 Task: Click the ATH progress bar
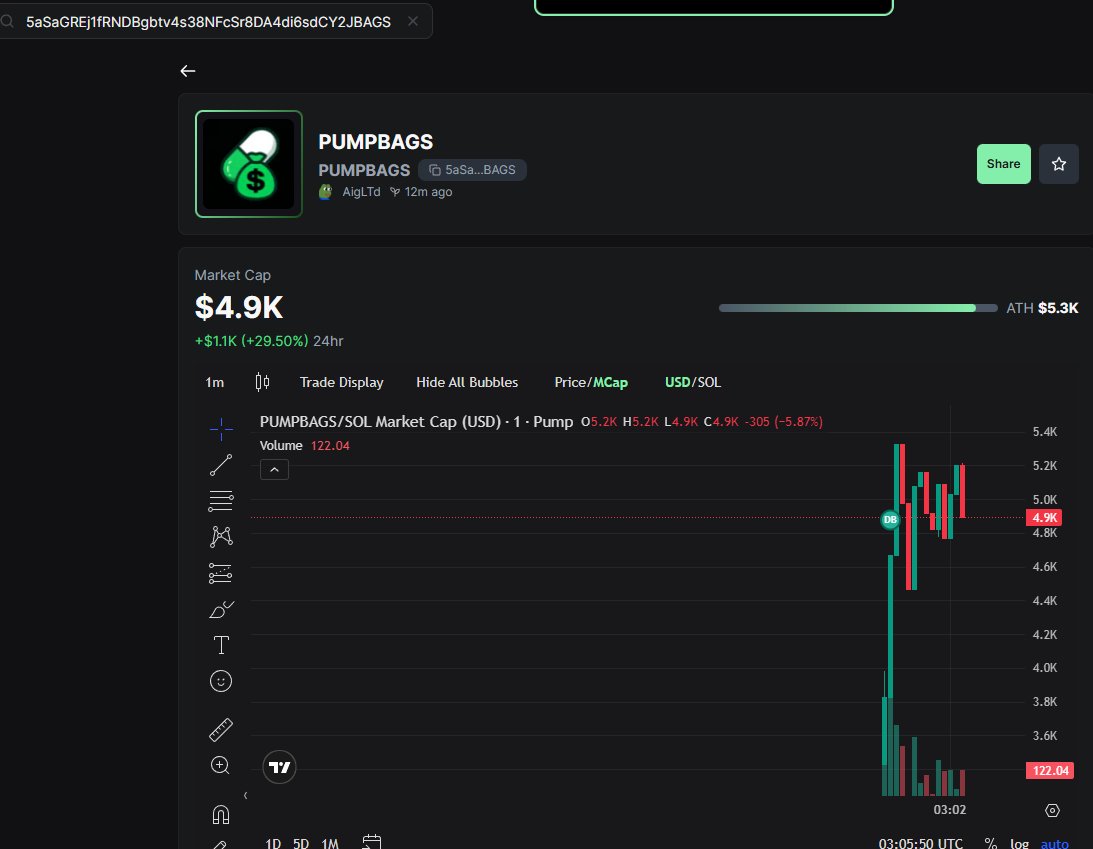click(x=857, y=308)
